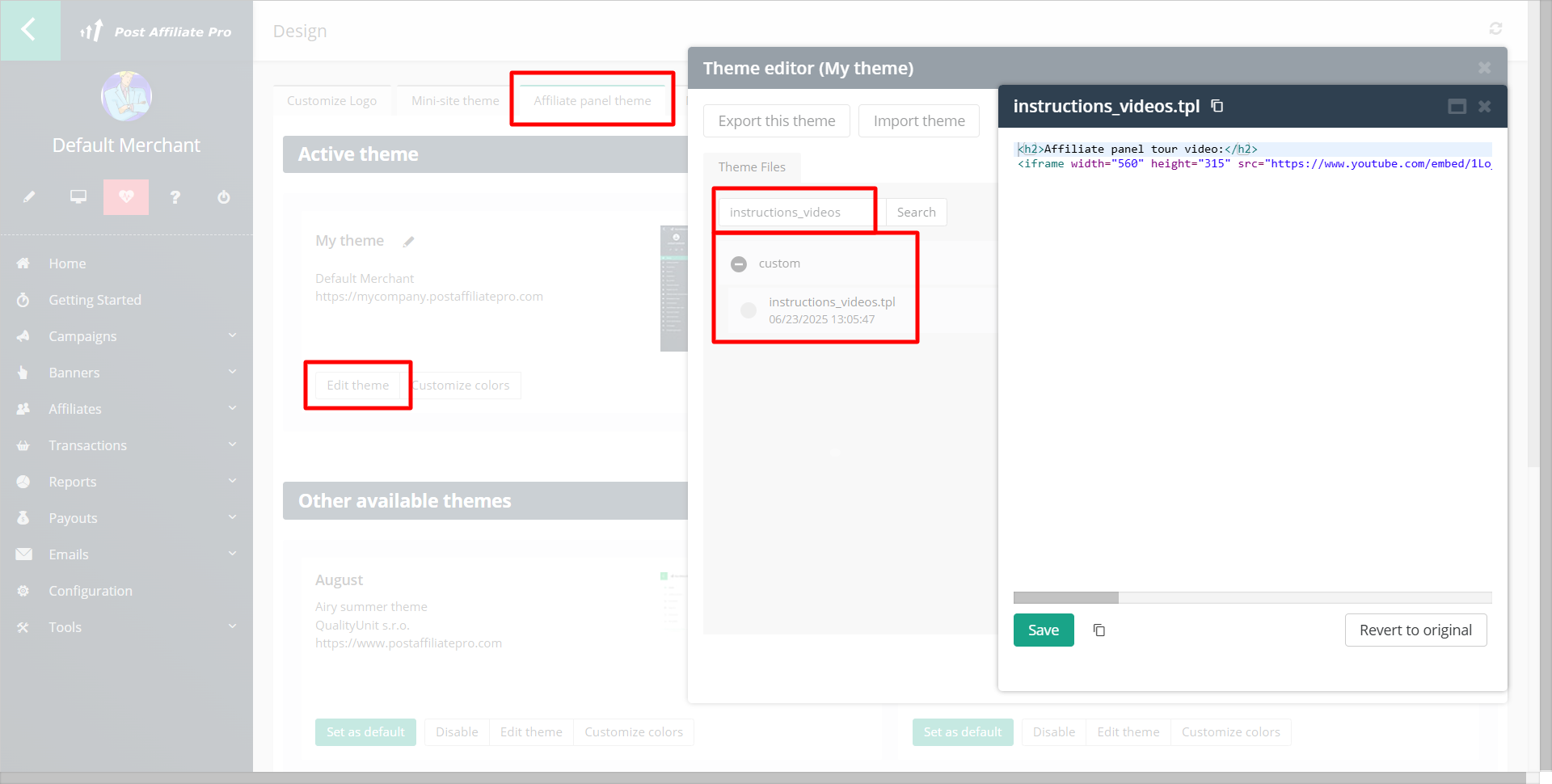1552x784 pixels.
Task: Switch to Customize Logo tab
Action: coord(331,101)
